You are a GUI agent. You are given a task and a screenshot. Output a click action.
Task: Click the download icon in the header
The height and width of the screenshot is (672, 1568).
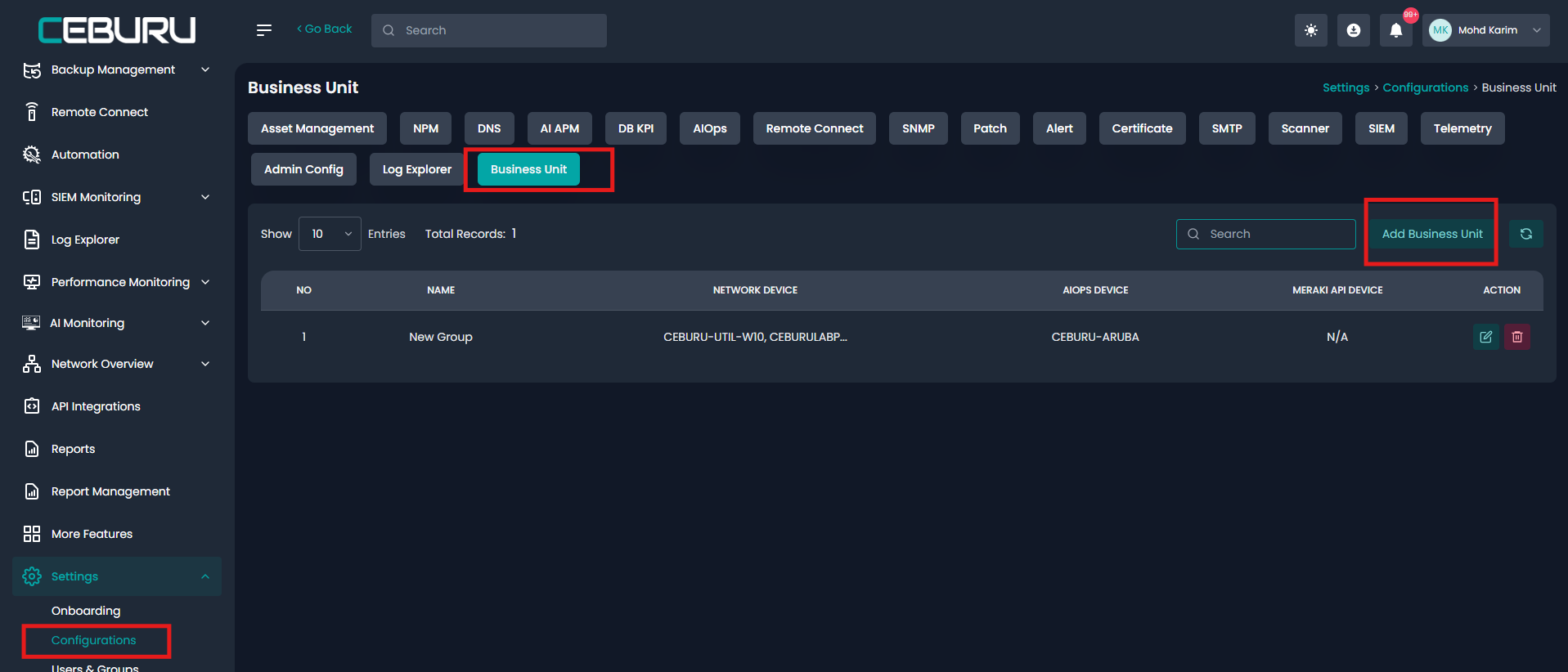1353,30
